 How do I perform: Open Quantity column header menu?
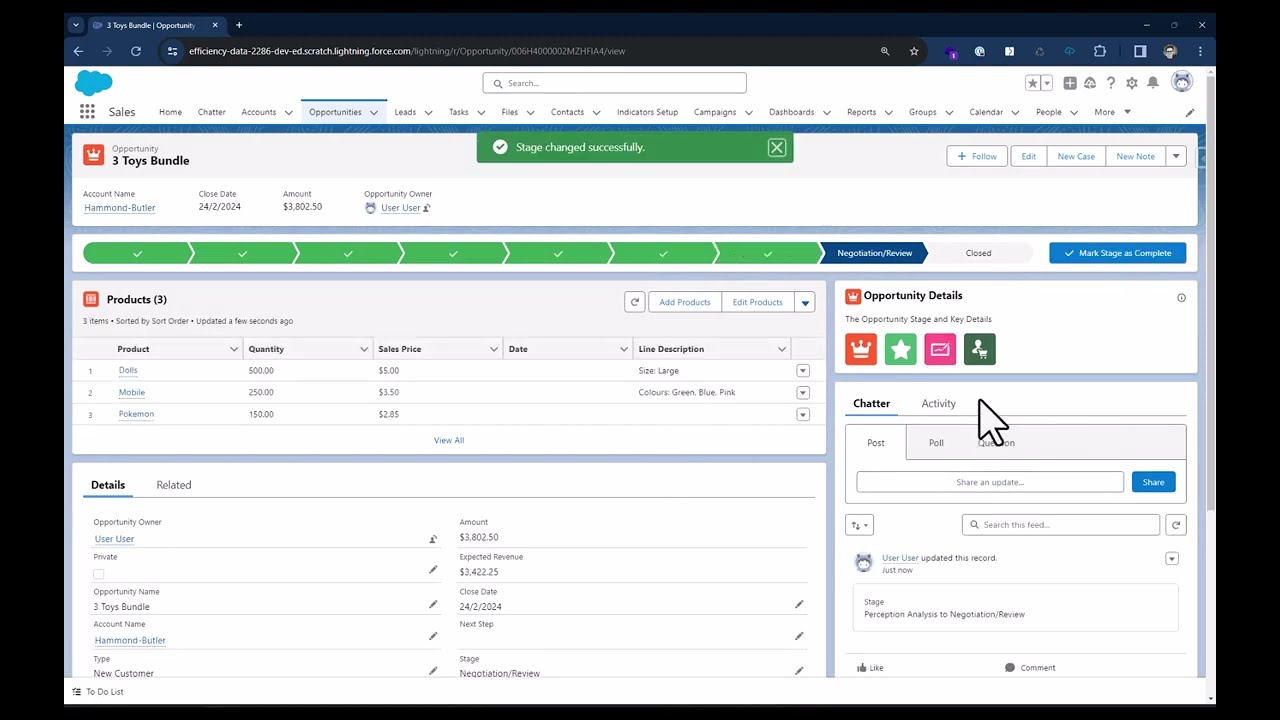(364, 349)
